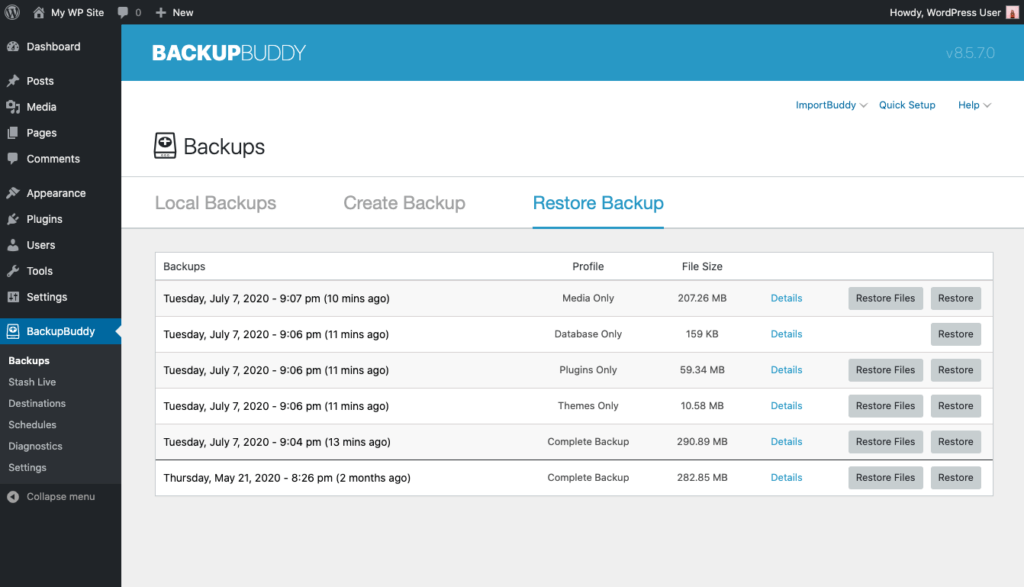Click the Media library icon
This screenshot has height=587, width=1024.
click(x=13, y=107)
